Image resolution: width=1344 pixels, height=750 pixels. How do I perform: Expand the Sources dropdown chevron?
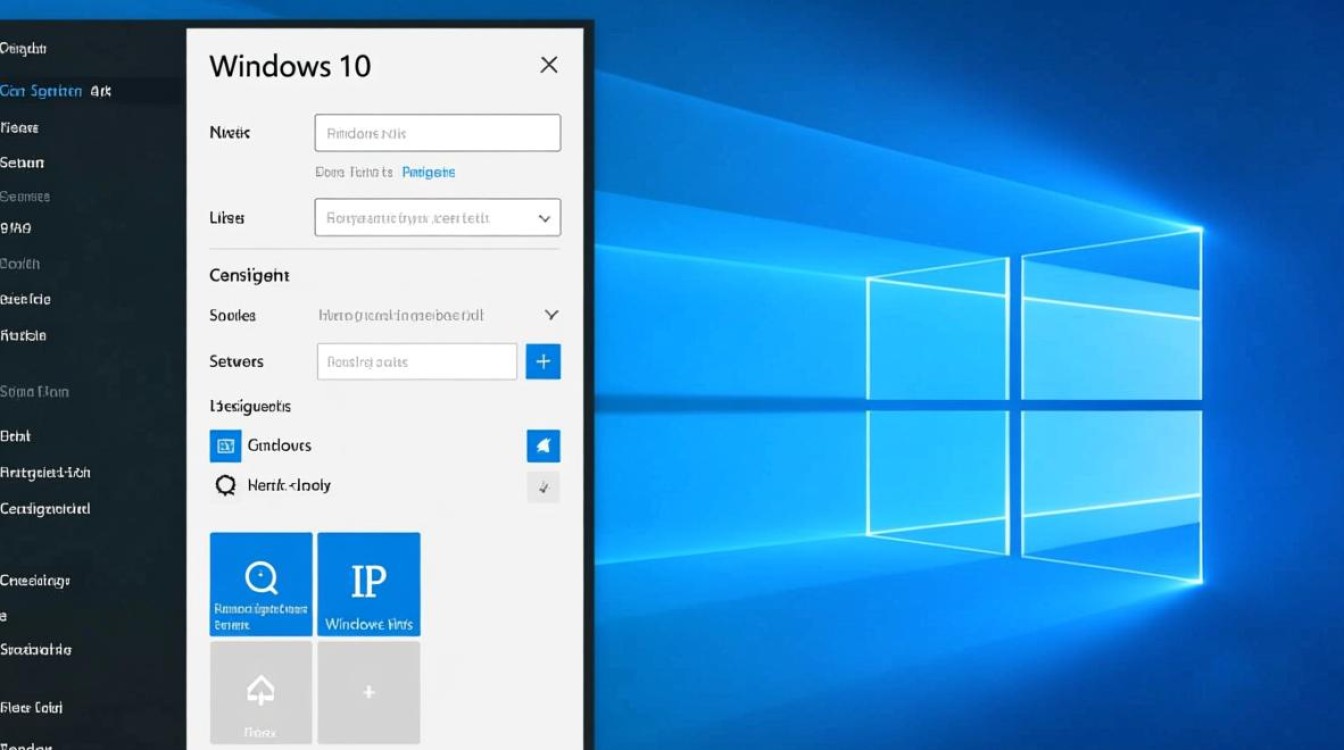[x=551, y=315]
